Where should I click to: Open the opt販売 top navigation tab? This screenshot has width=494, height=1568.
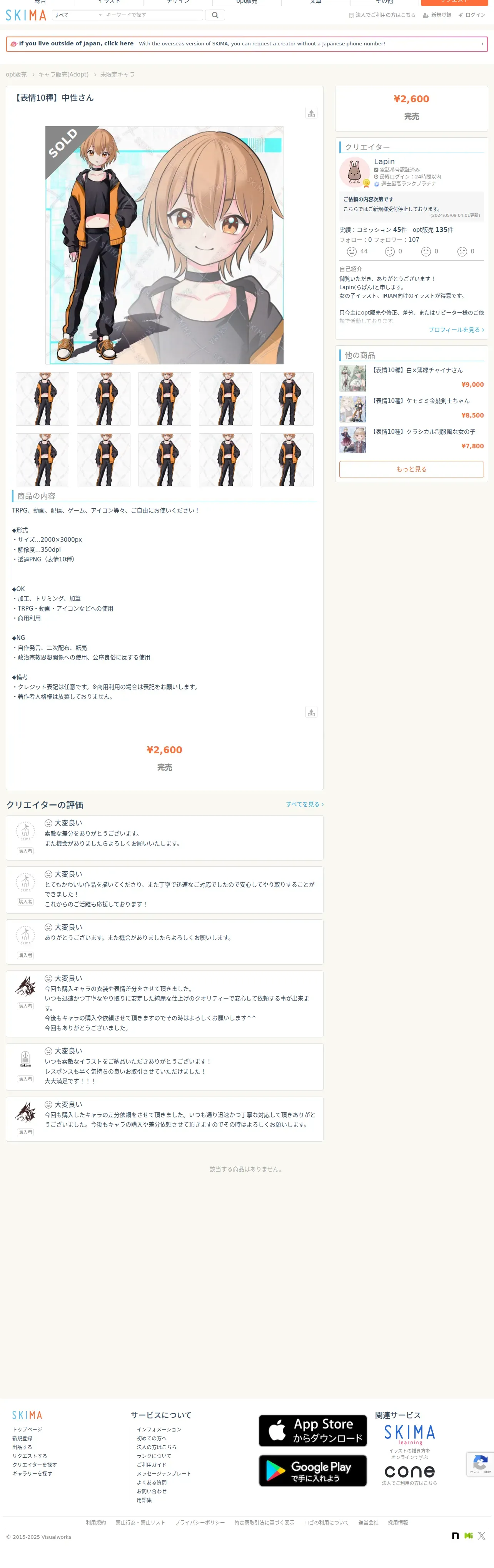click(x=247, y=2)
